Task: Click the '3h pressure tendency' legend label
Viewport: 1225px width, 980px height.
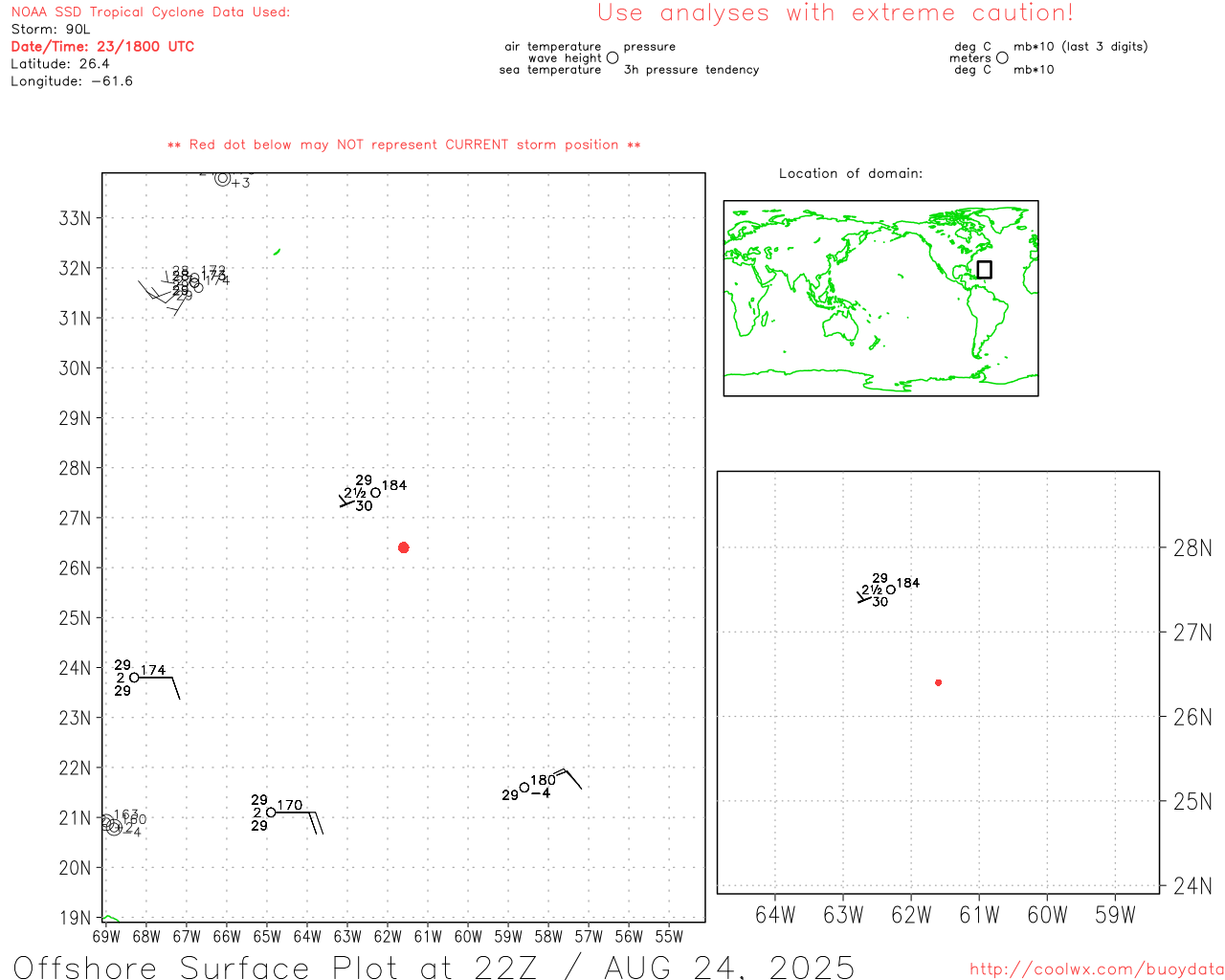Action: click(x=691, y=70)
